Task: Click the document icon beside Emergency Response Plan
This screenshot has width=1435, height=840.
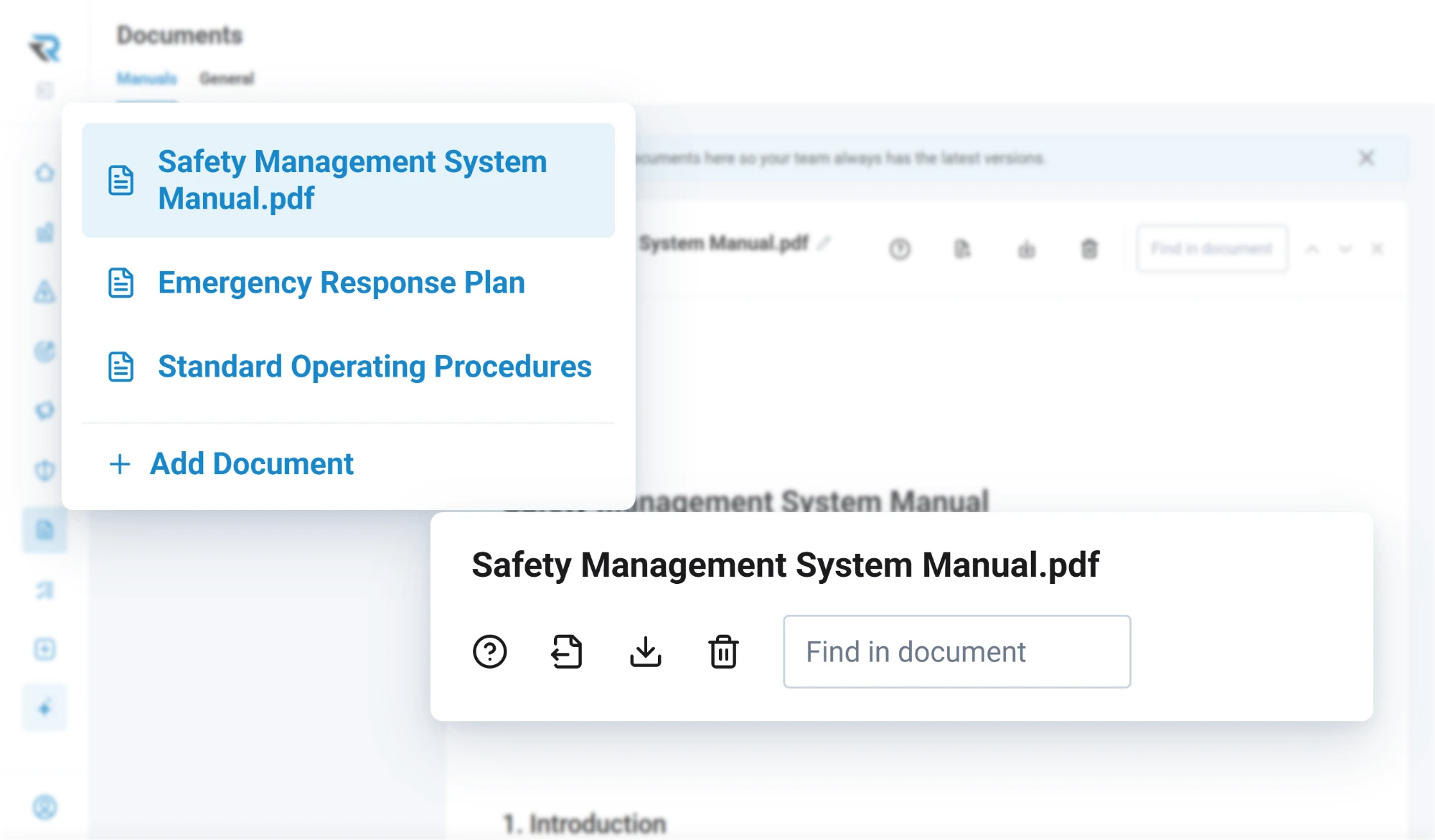Action: [x=121, y=283]
